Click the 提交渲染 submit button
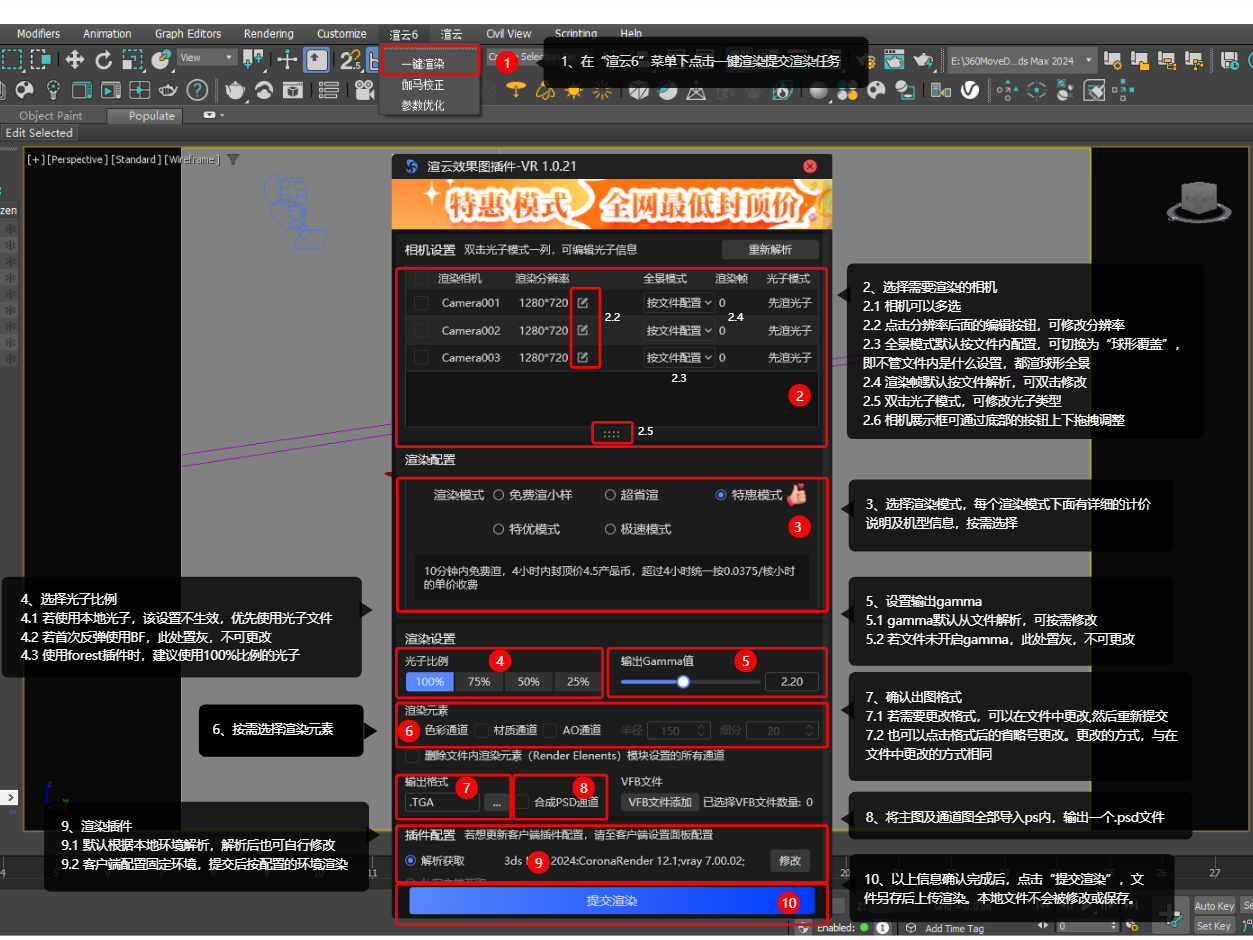Viewport: 1253px width, 940px height. click(612, 901)
